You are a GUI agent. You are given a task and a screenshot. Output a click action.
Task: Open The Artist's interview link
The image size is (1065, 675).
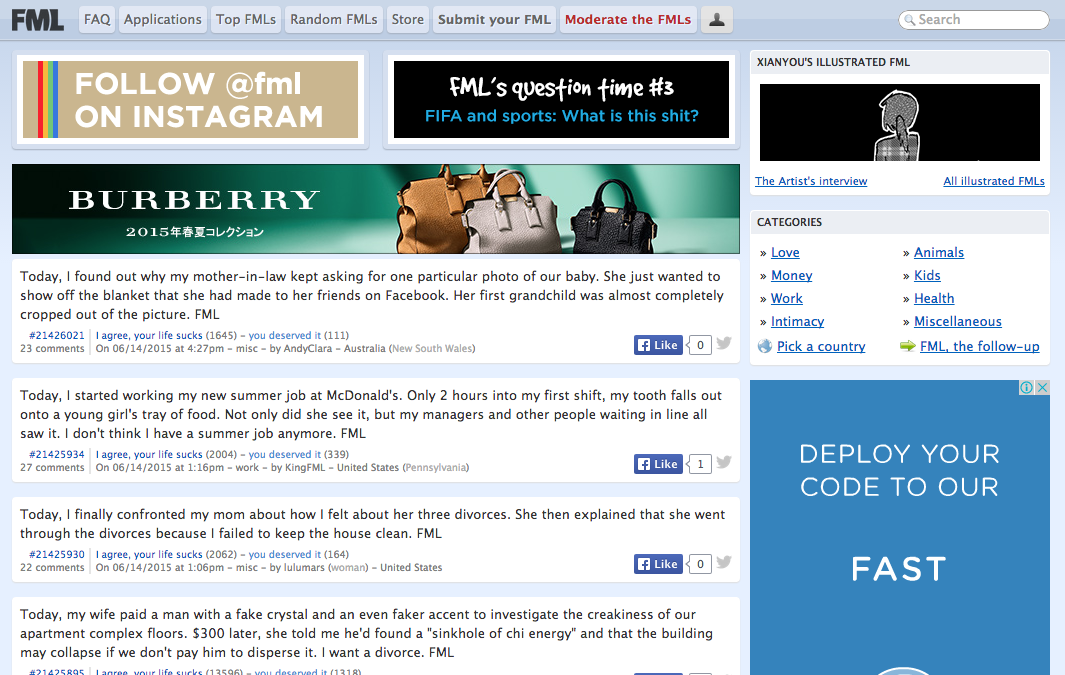point(810,181)
